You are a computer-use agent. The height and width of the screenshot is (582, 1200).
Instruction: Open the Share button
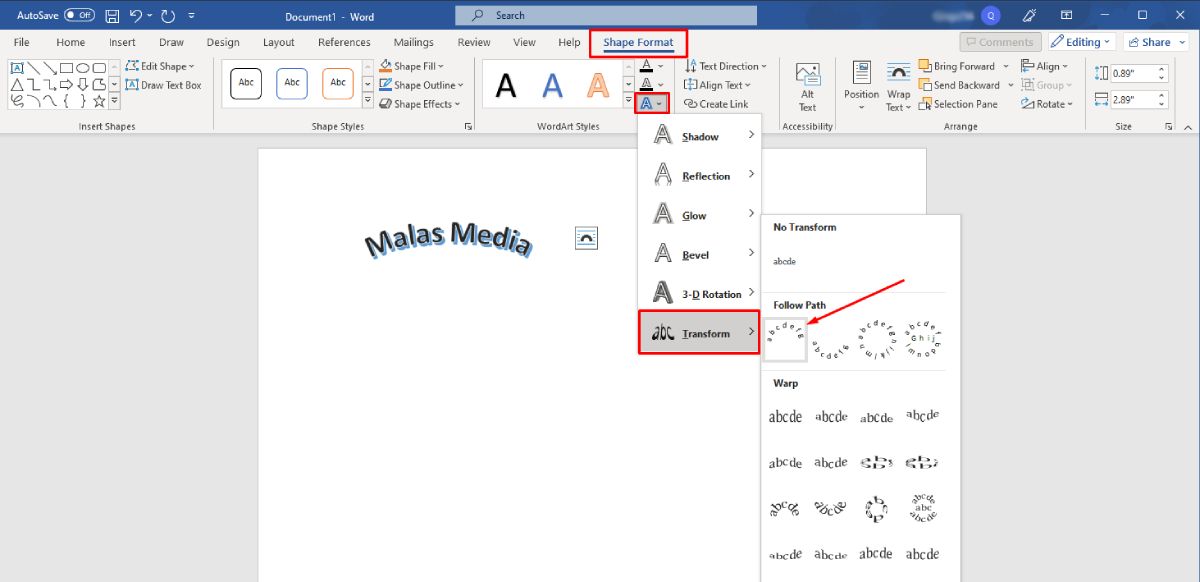[x=1155, y=42]
